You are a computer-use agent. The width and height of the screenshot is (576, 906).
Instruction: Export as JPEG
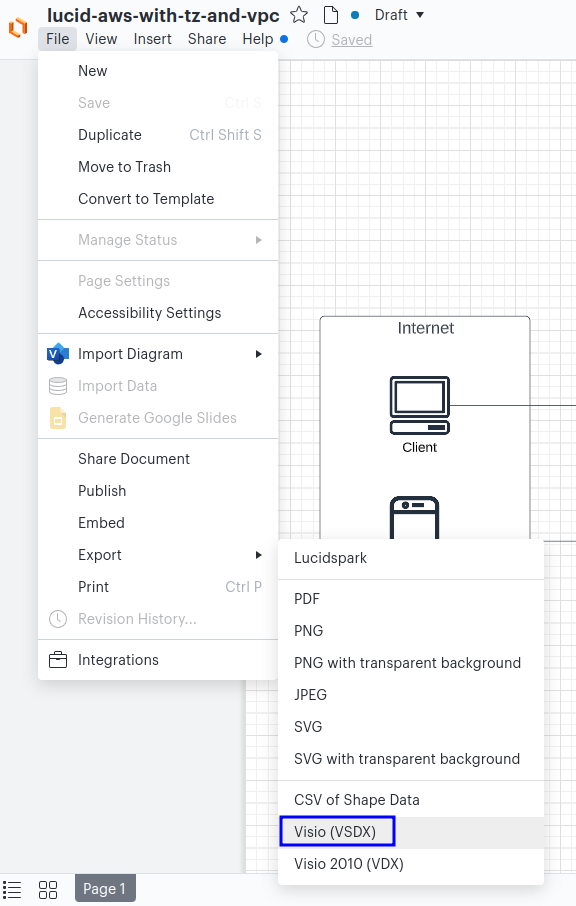[411, 695]
